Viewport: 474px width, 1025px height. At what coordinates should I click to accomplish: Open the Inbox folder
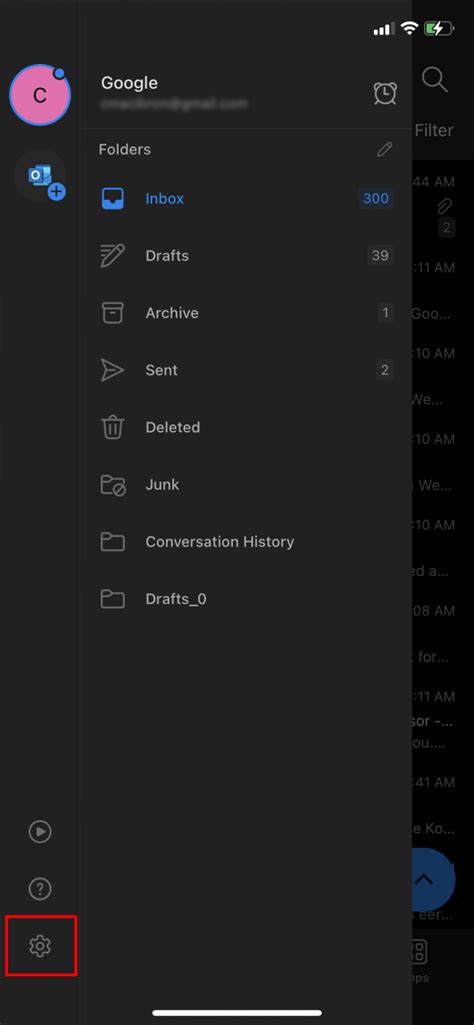[246, 198]
